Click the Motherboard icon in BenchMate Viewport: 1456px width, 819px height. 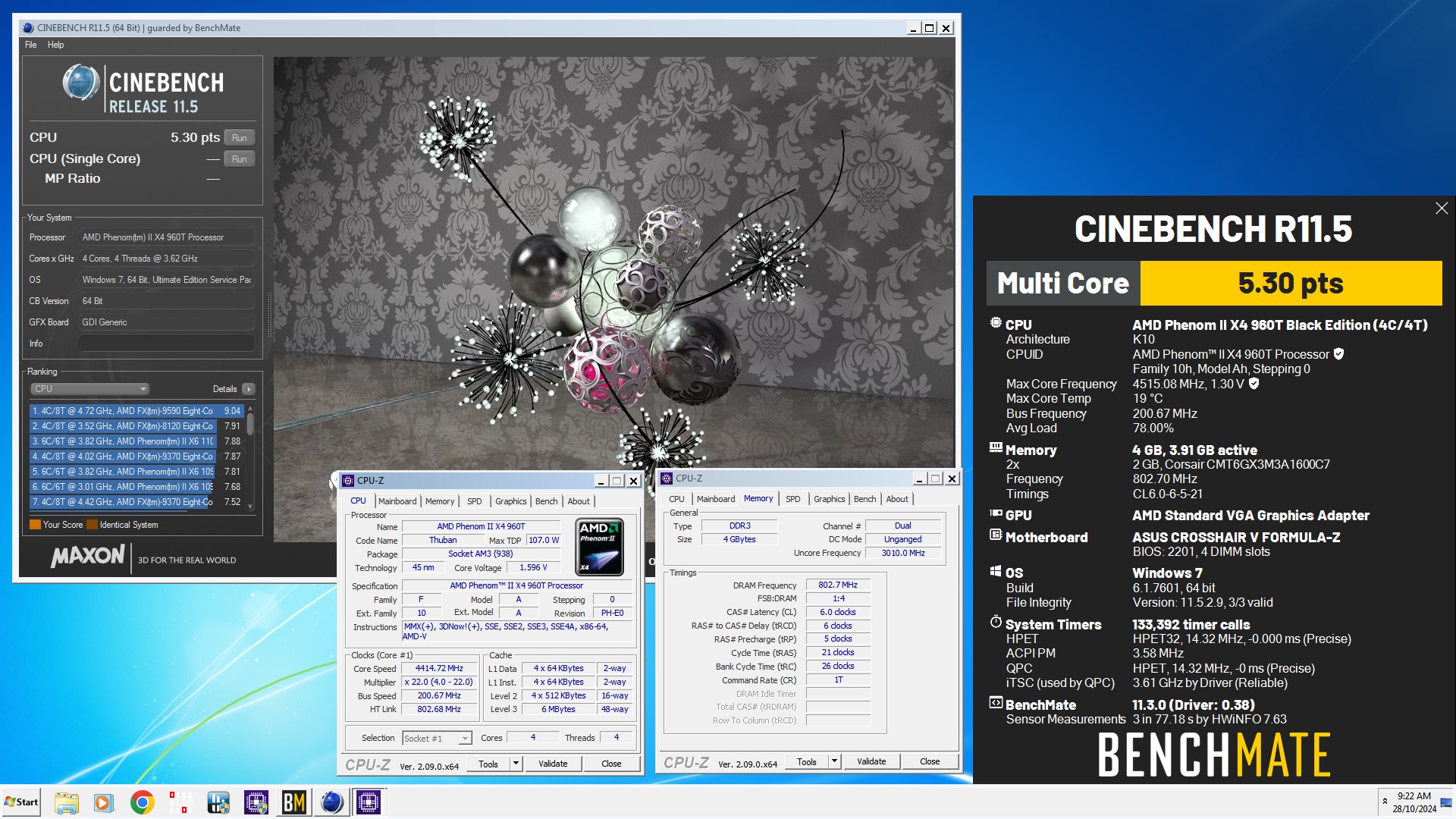(x=996, y=535)
